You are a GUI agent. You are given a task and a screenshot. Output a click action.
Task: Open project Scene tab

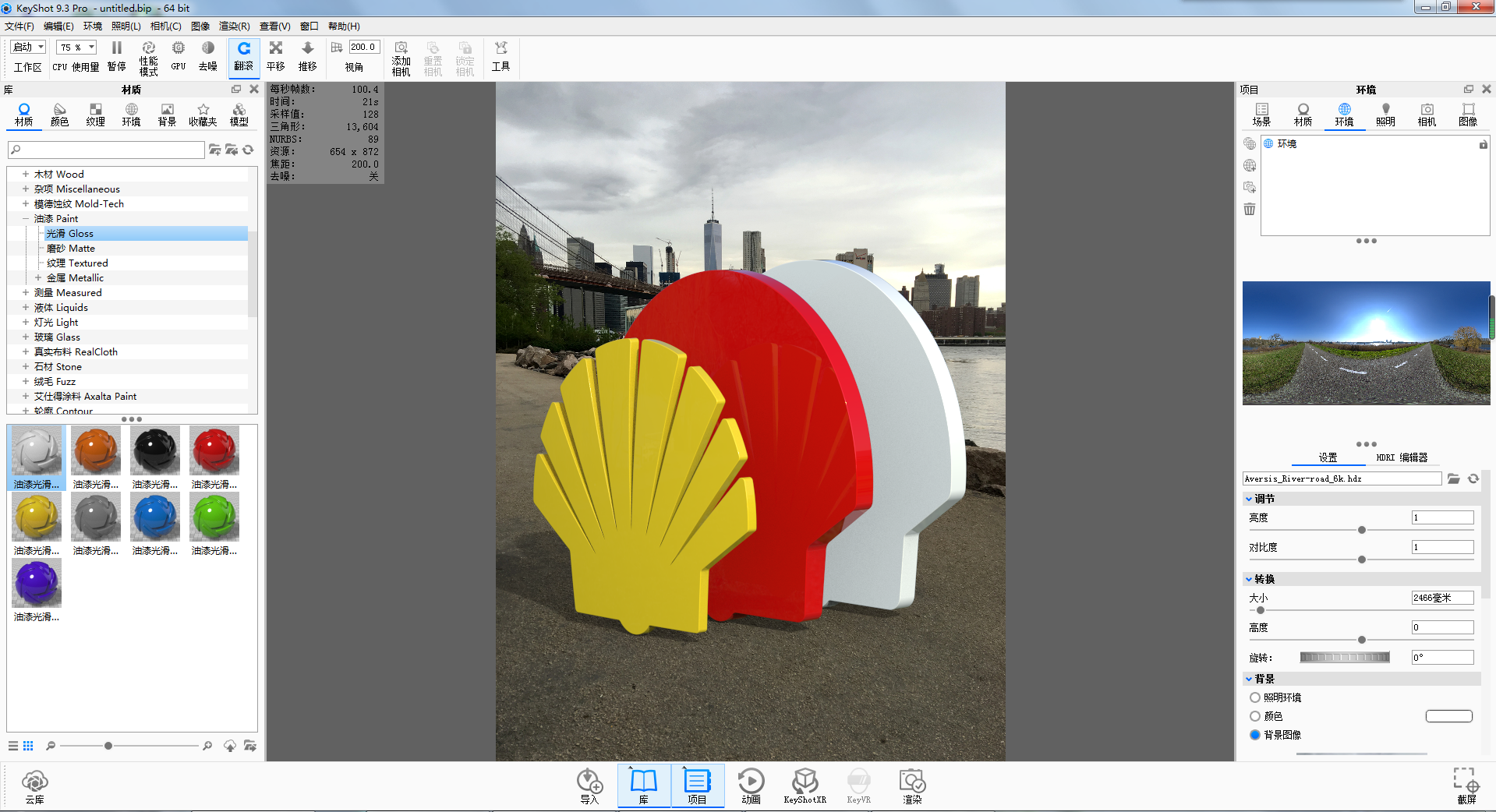(1261, 115)
